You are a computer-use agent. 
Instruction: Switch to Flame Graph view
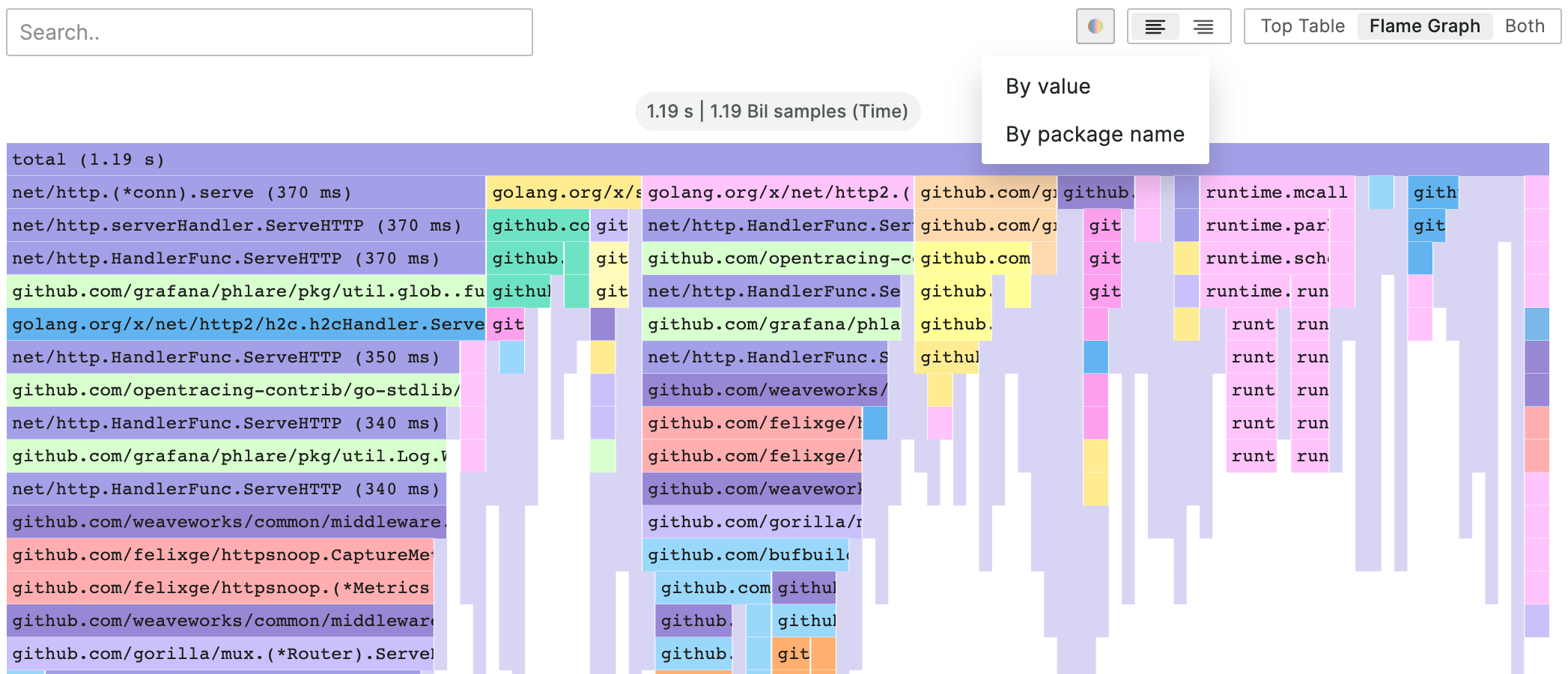pos(1424,26)
